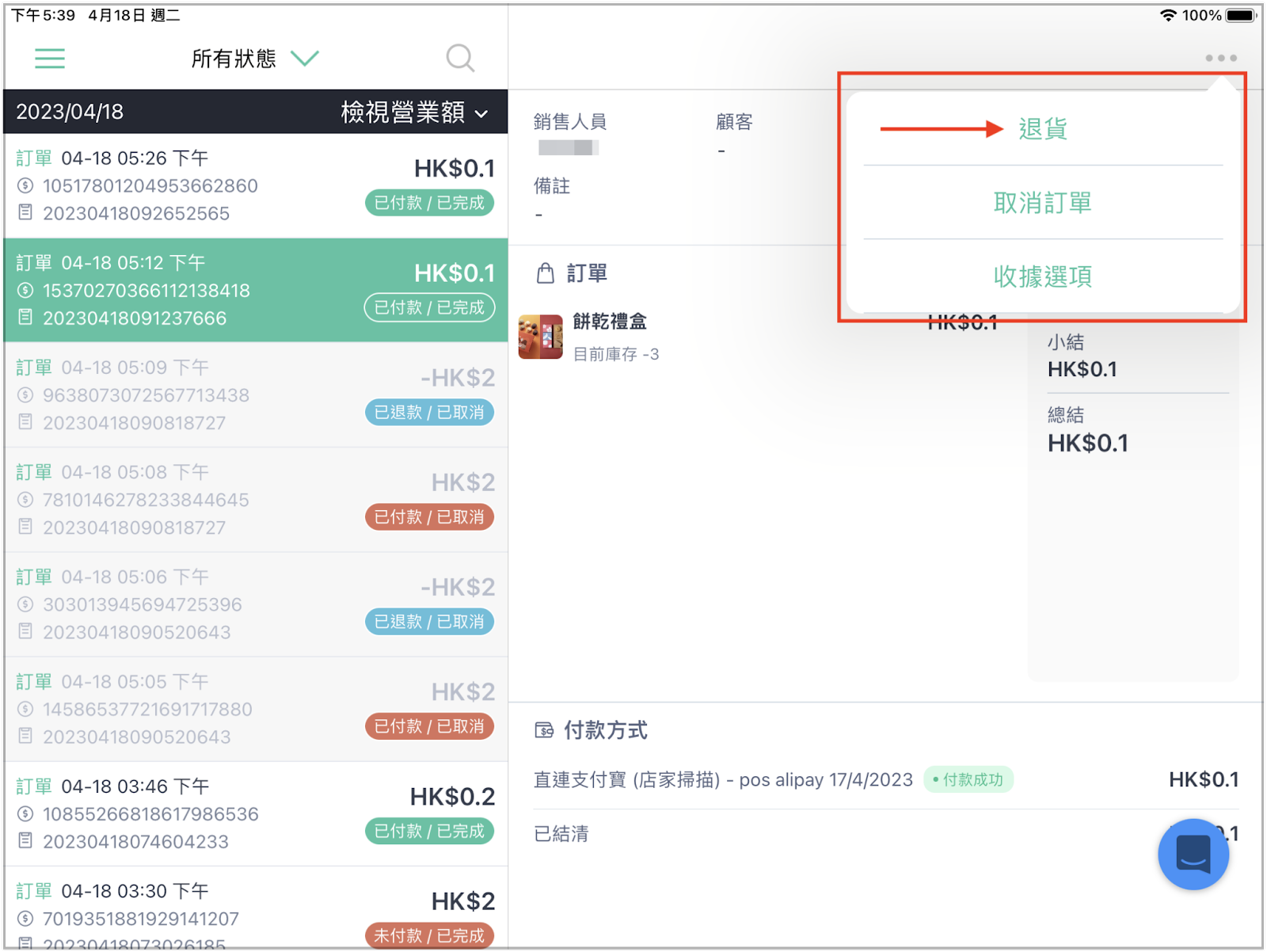Image resolution: width=1267 pixels, height=952 pixels.
Task: Select 退貨 from the popup menu
Action: coord(1043,128)
